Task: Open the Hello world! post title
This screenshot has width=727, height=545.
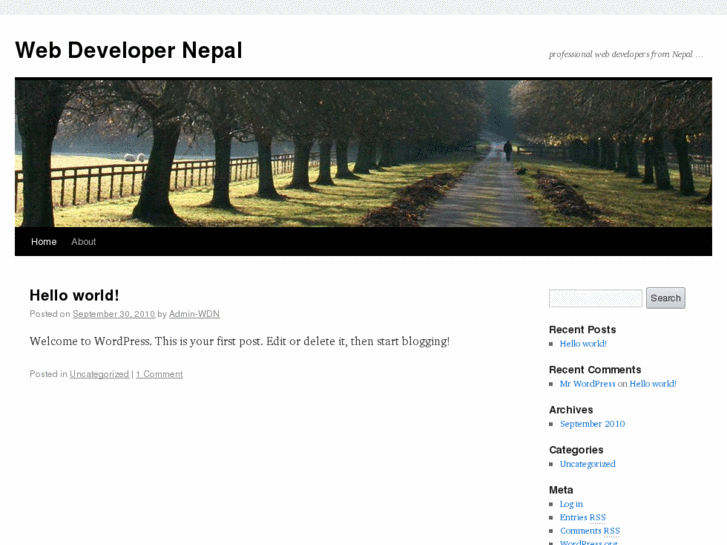Action: tap(74, 295)
